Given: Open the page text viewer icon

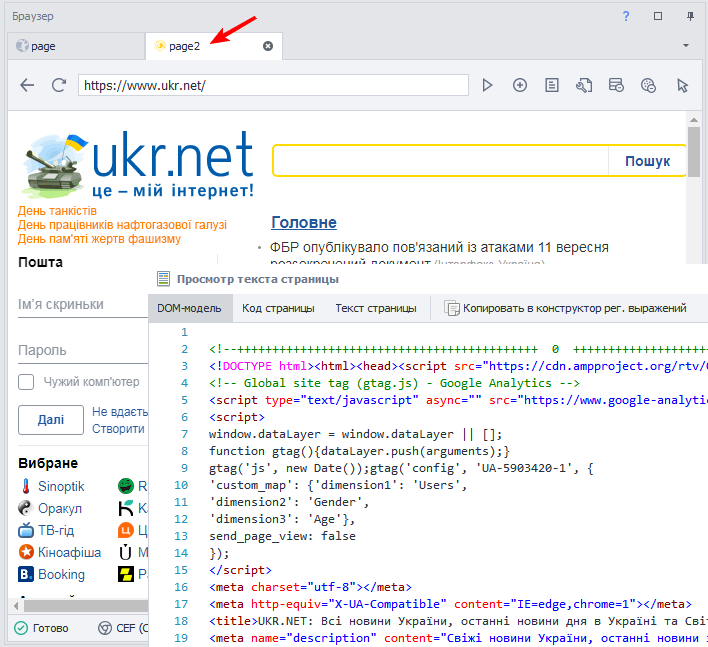Looking at the screenshot, I should pos(552,86).
